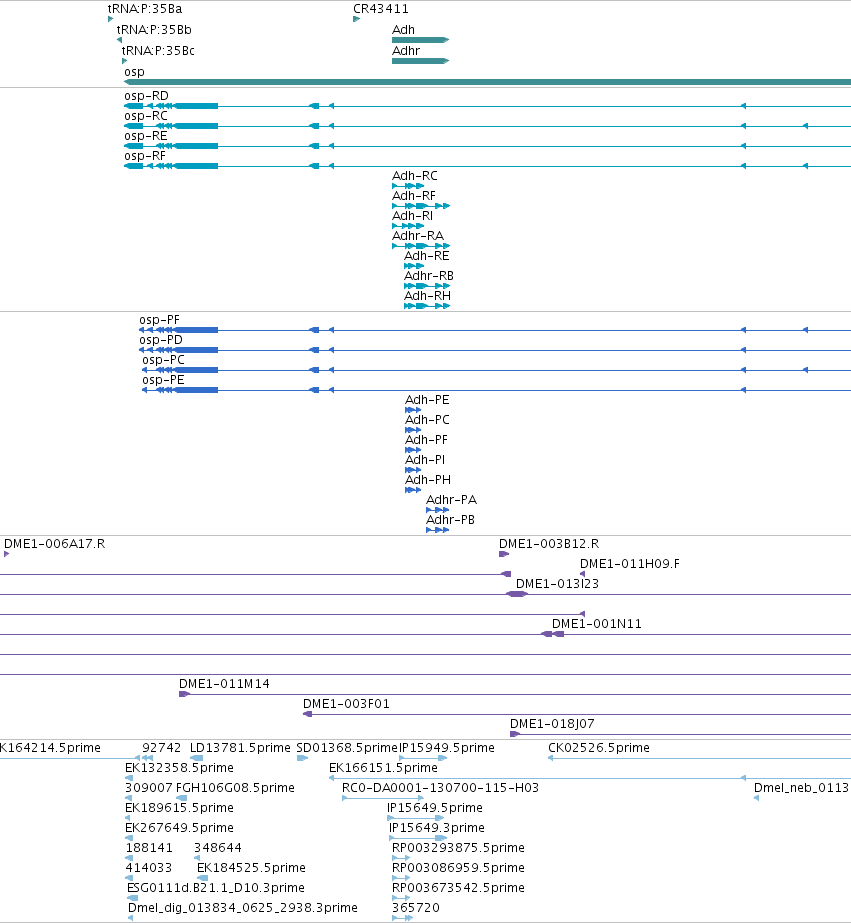851x923 pixels.
Task: Select the DME1-018J07 clone
Action: pyautogui.click(x=680, y=735)
